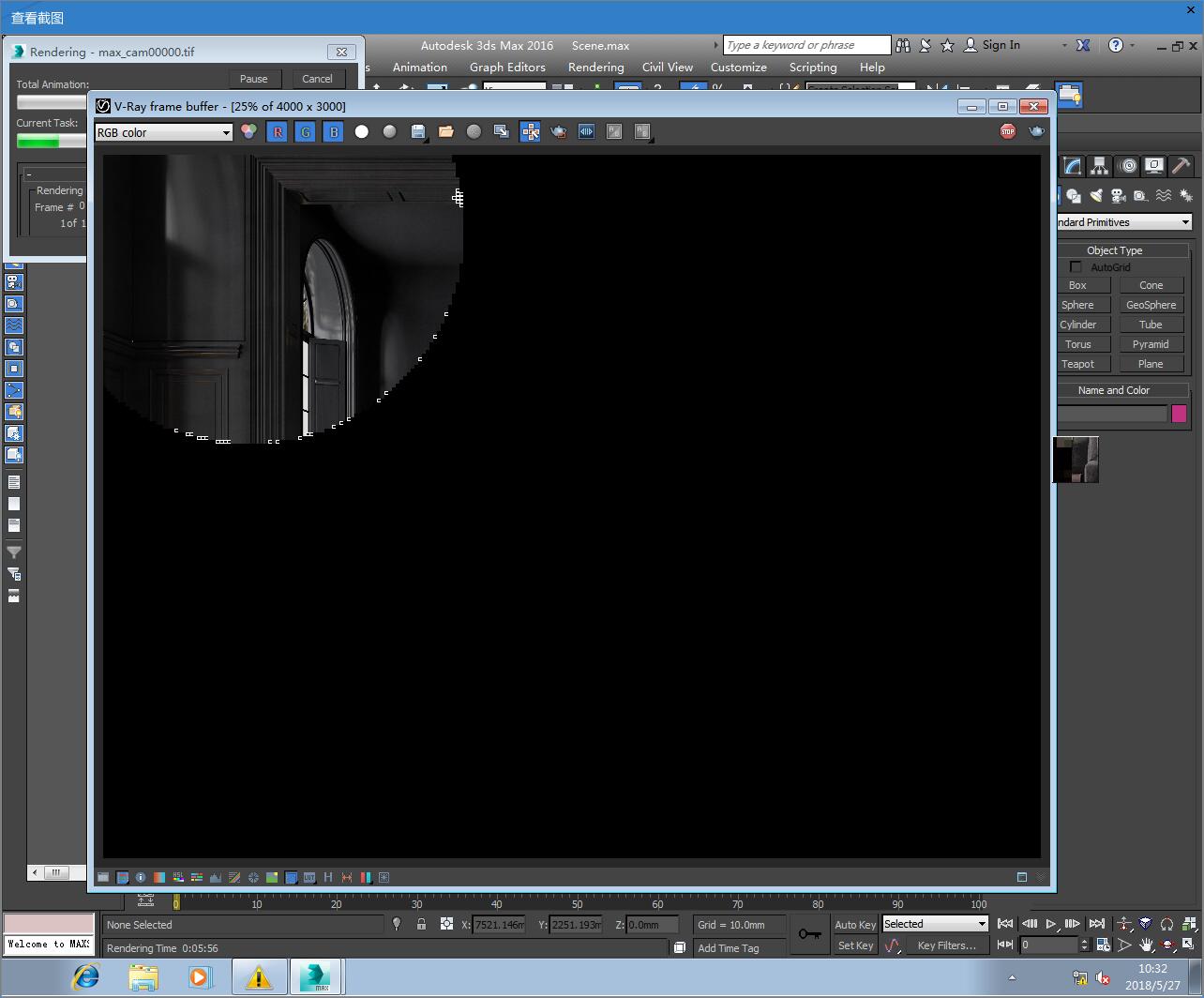This screenshot has height=998, width=1204.
Task: Cancel the current rendering
Action: [317, 79]
